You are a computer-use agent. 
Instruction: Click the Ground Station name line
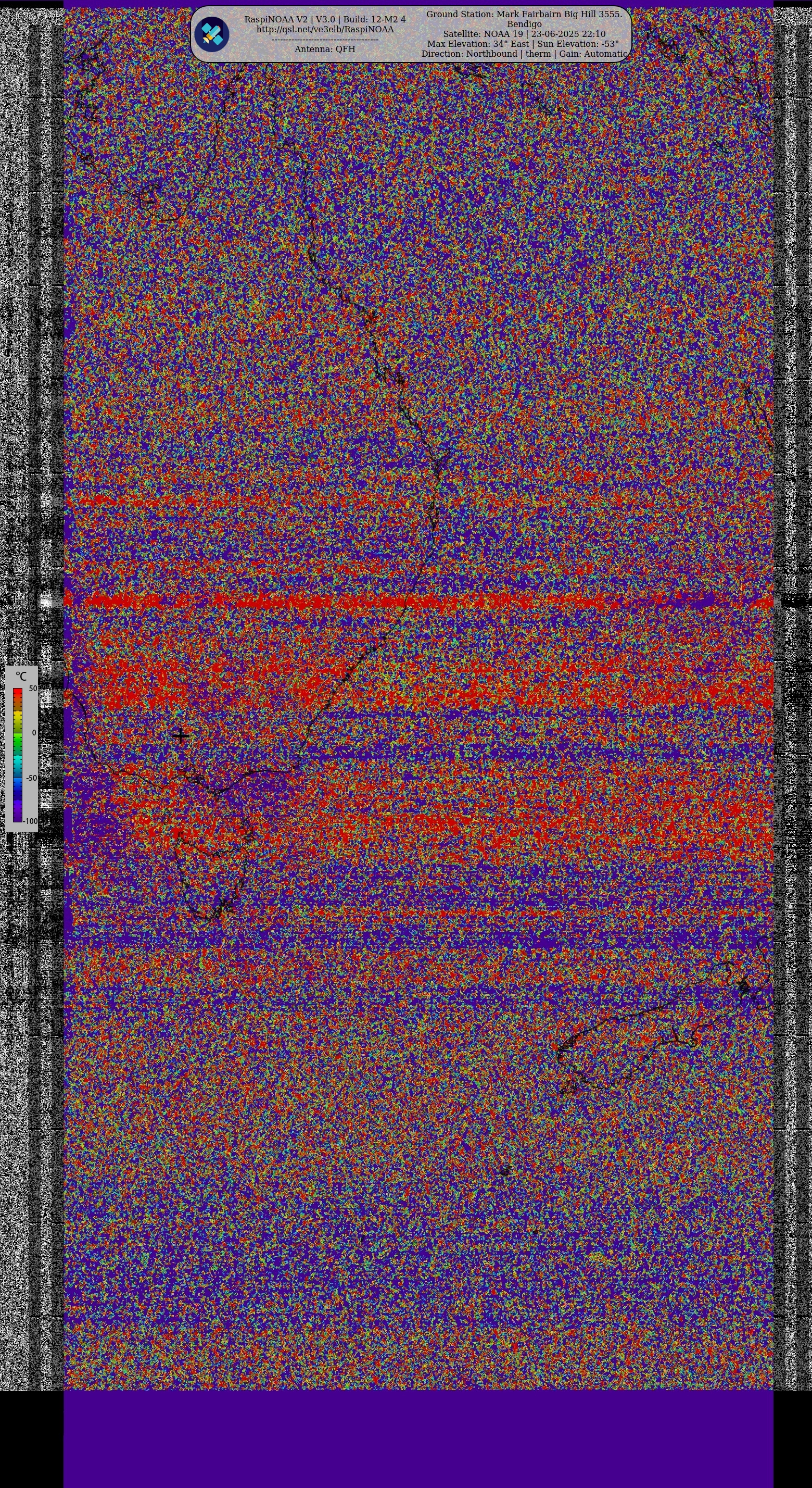point(524,14)
